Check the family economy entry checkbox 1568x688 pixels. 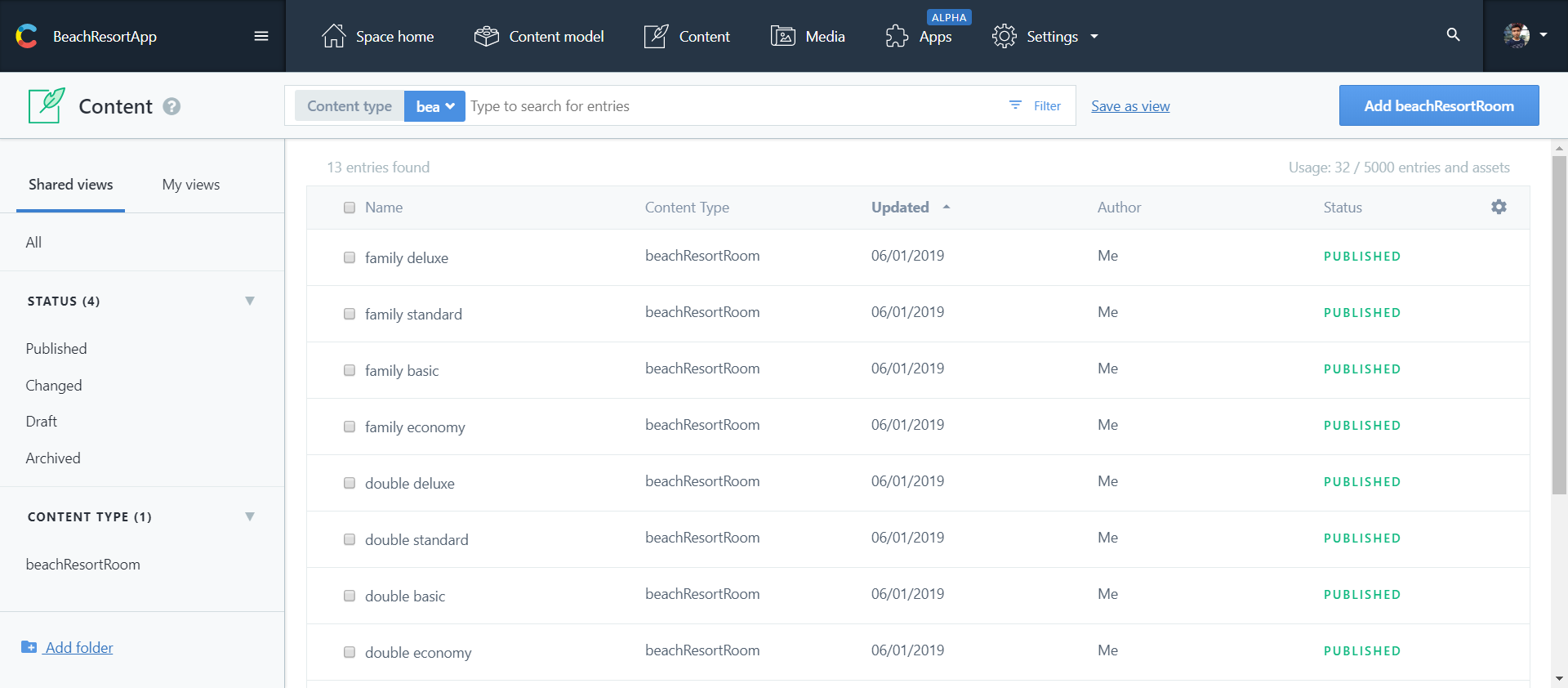coord(350,427)
